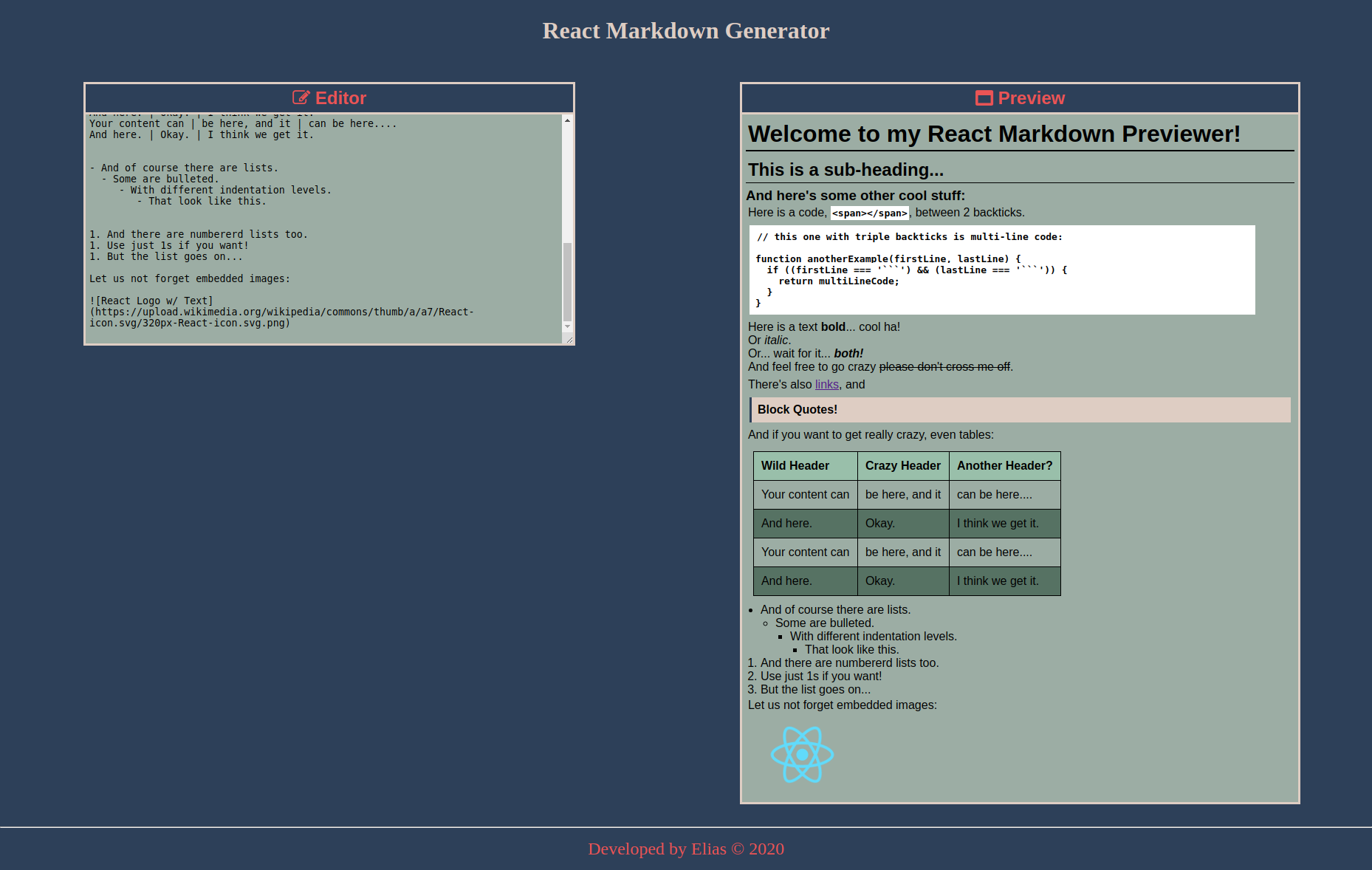Click '1. But the list goes on...' in editor
1372x870 pixels.
pos(166,257)
